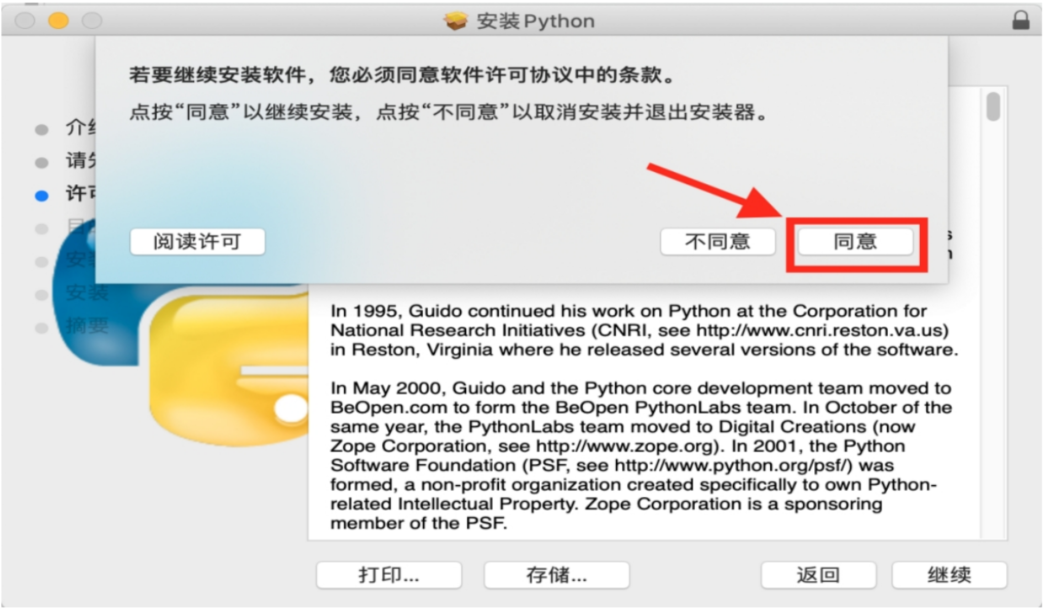Click the package icon beside 安装 Python title
This screenshot has height=613, width=1046.
456,21
